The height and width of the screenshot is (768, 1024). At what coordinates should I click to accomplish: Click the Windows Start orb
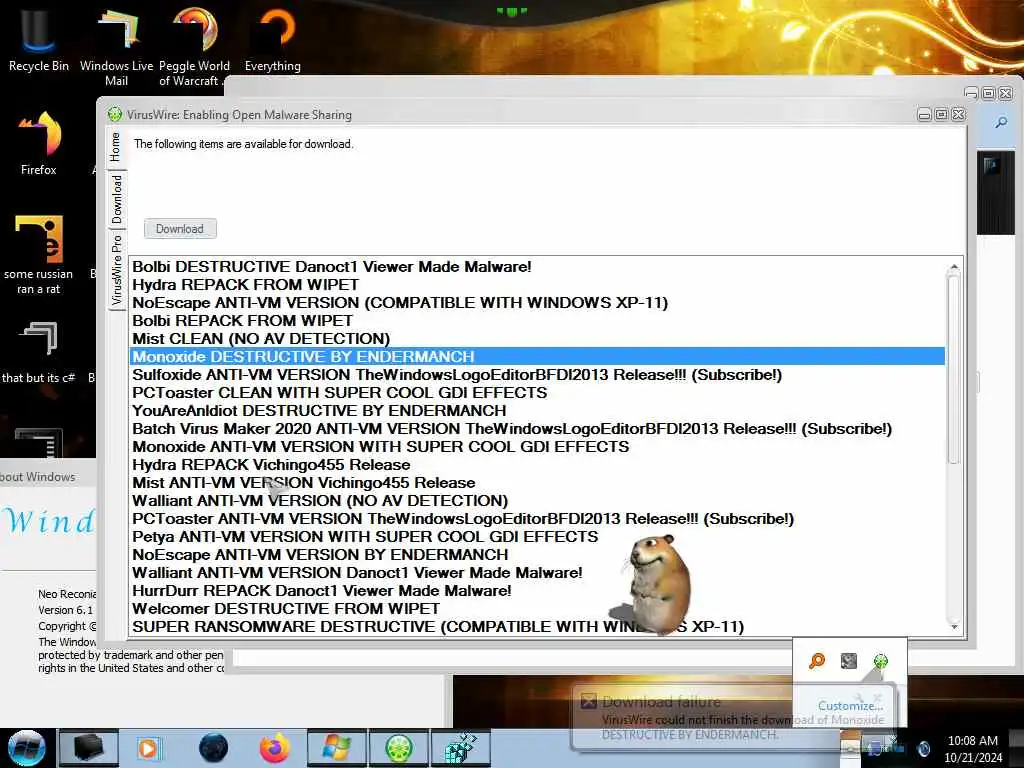[27, 748]
